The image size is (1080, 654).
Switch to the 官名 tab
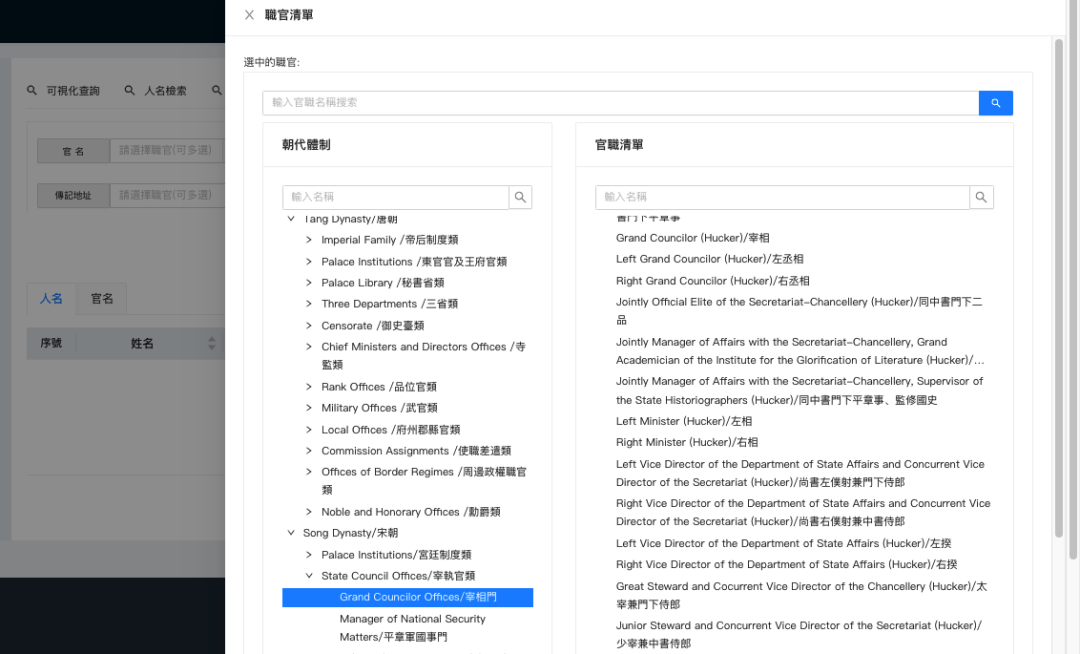pyautogui.click(x=102, y=298)
